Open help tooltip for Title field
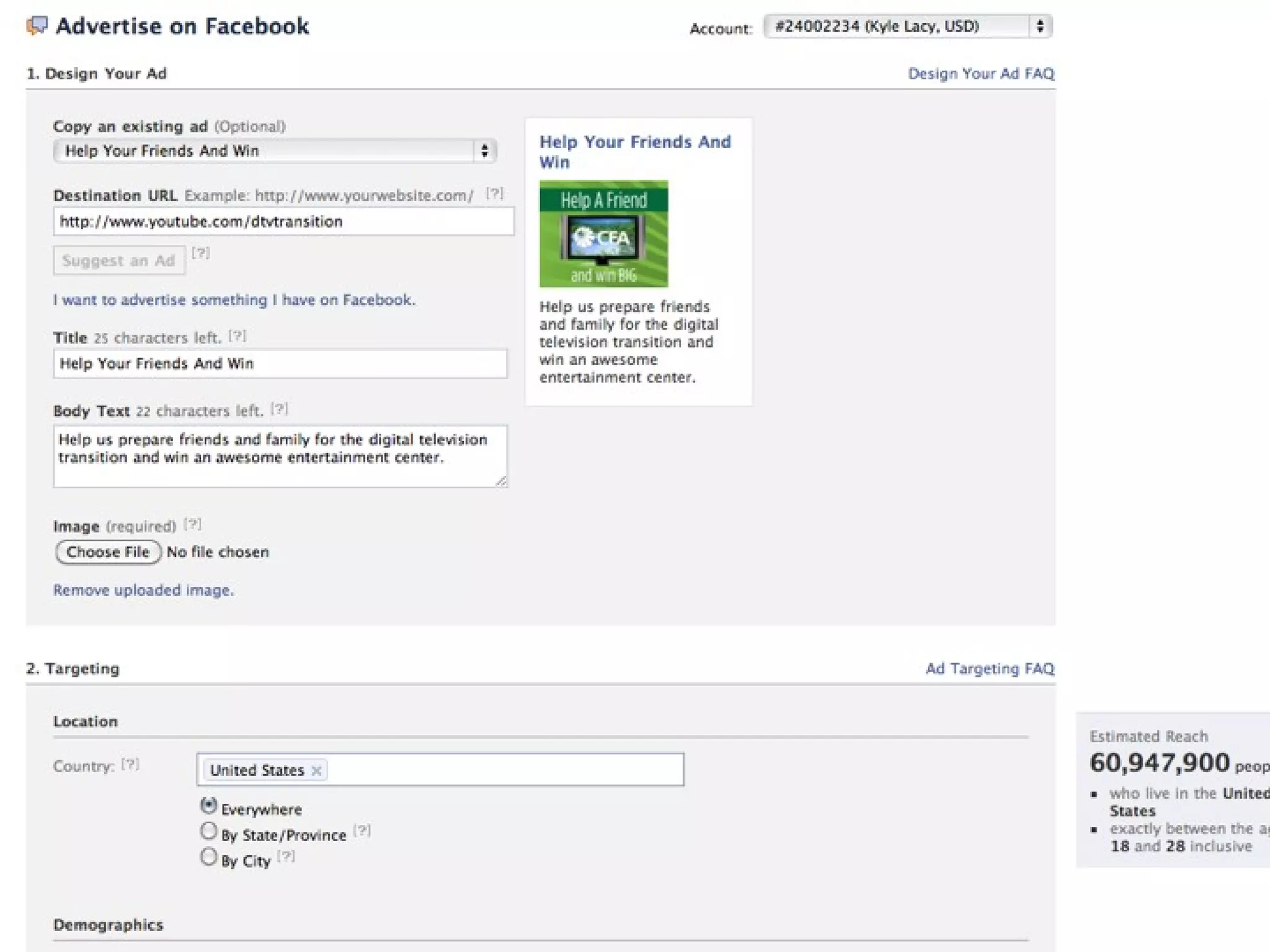Screen dimensions: 1270x952 [x=237, y=336]
